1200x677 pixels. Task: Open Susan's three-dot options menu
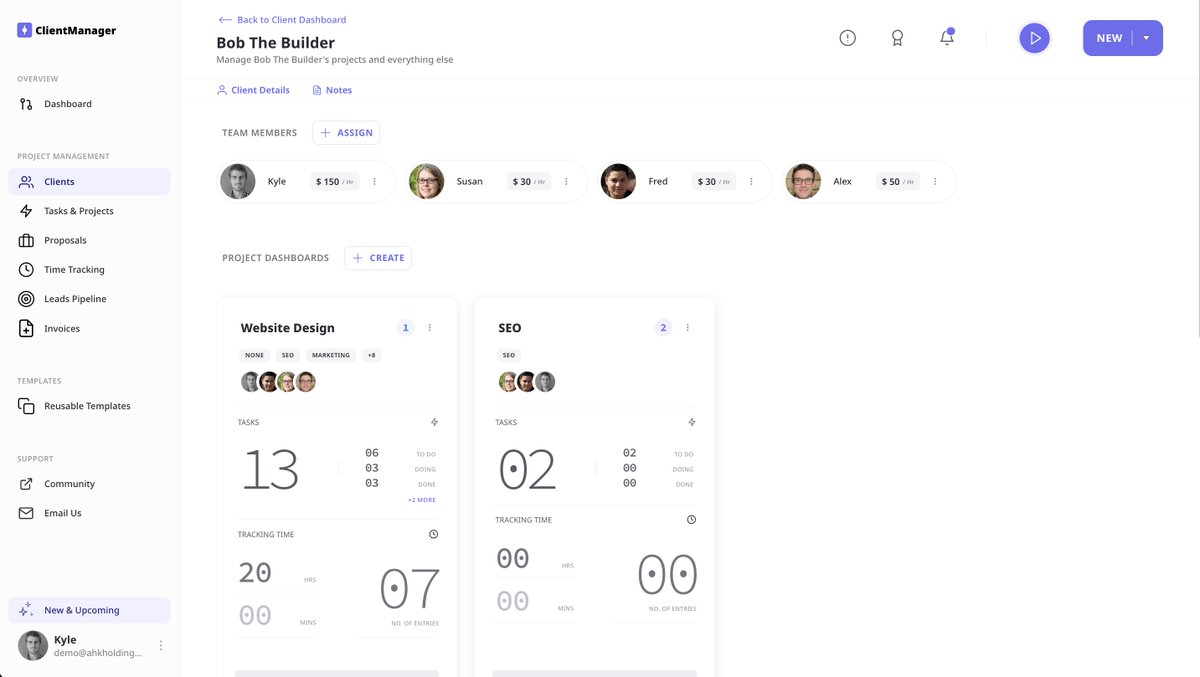click(x=566, y=181)
